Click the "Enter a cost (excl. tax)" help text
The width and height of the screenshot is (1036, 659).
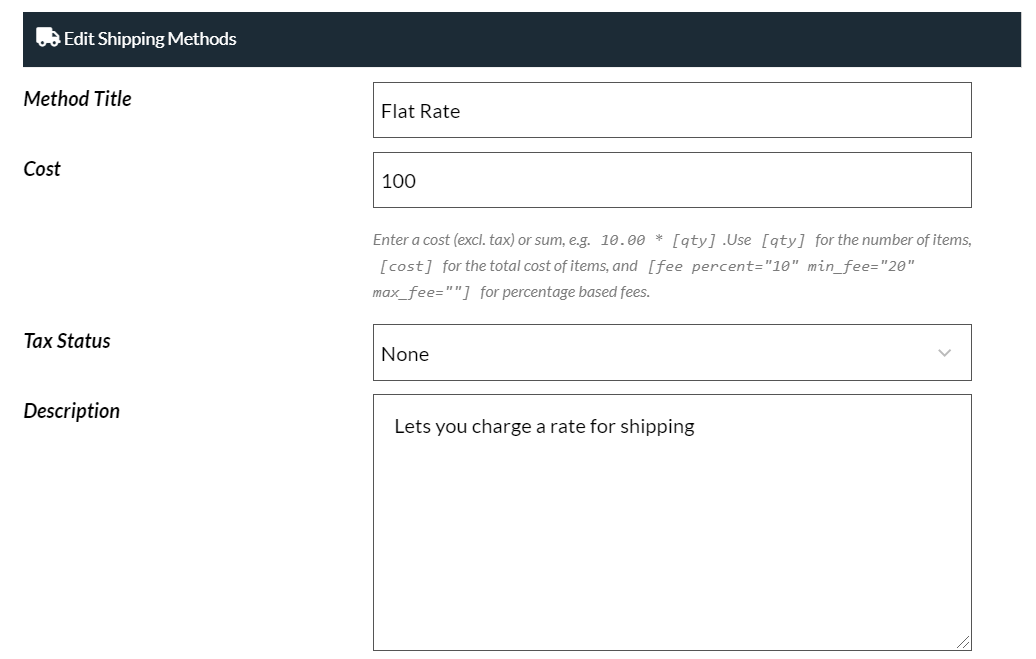pos(482,240)
